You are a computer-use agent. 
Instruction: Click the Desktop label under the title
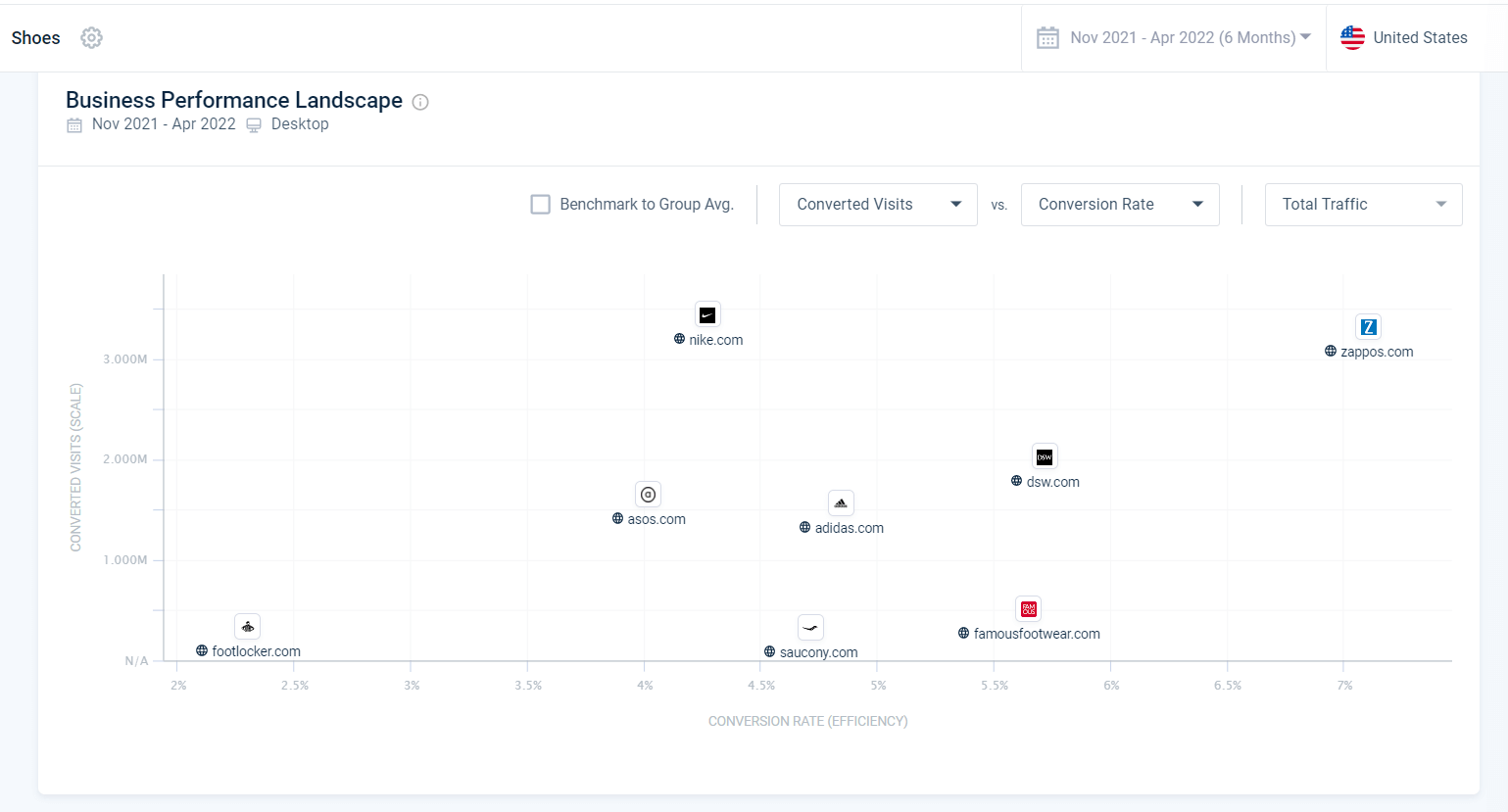point(300,124)
